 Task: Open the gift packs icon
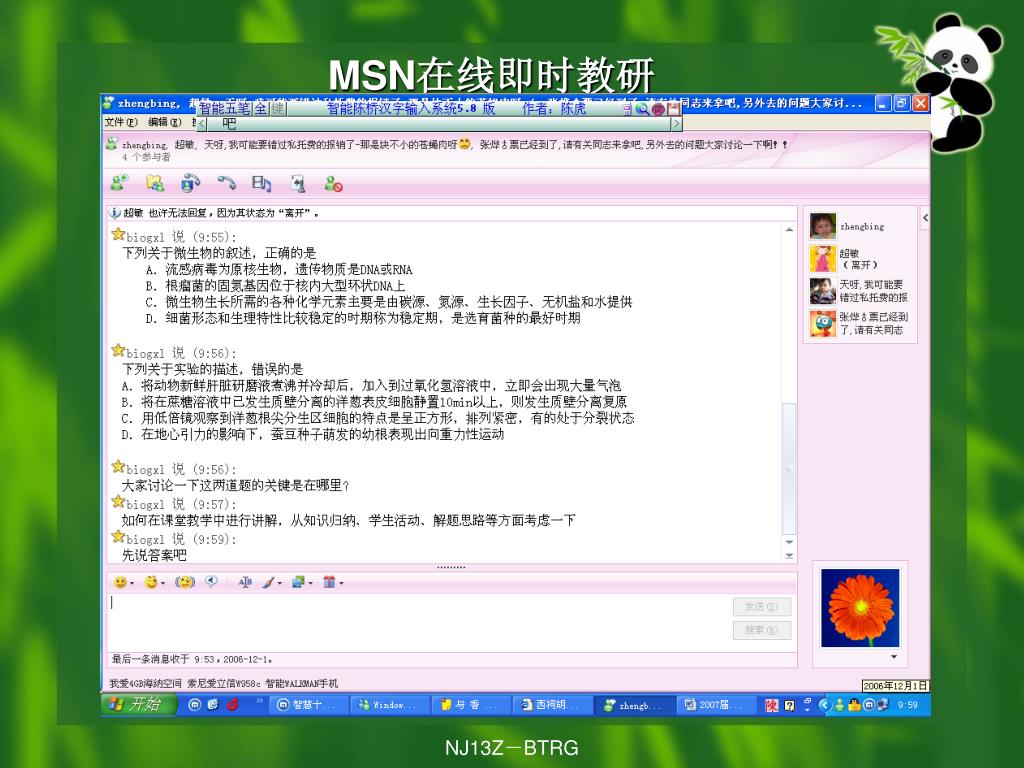[329, 582]
